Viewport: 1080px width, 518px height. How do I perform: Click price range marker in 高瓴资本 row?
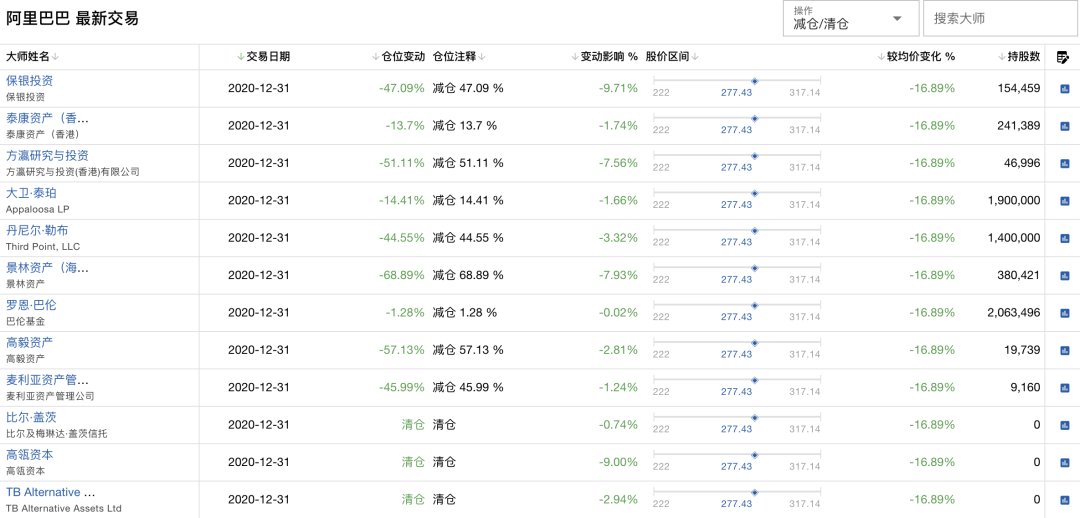[x=754, y=455]
